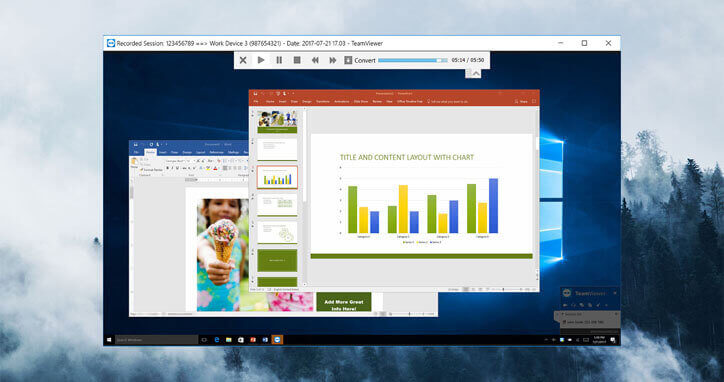Select the chart slide thumbnail
Image resolution: width=724 pixels, height=382 pixels.
point(277,177)
